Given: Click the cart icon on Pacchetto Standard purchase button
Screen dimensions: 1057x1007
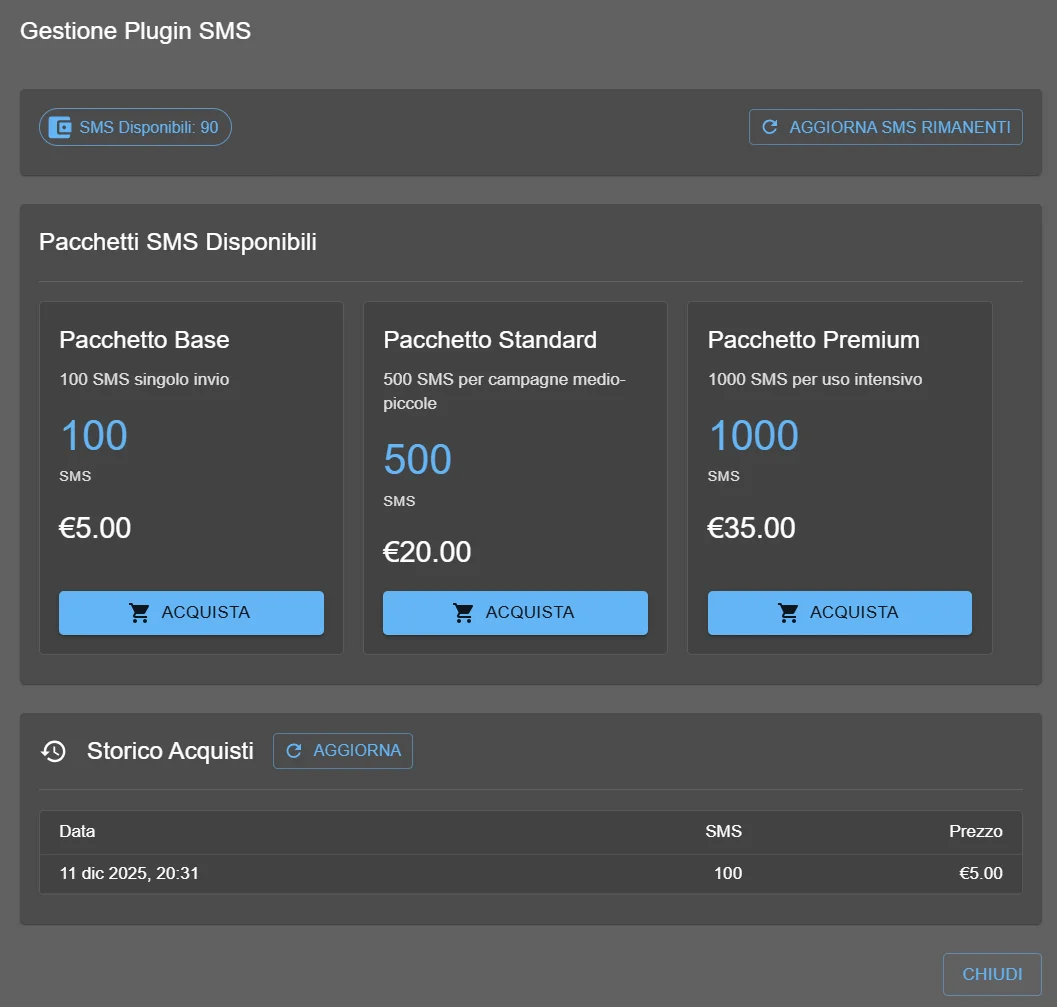Looking at the screenshot, I should point(464,612).
